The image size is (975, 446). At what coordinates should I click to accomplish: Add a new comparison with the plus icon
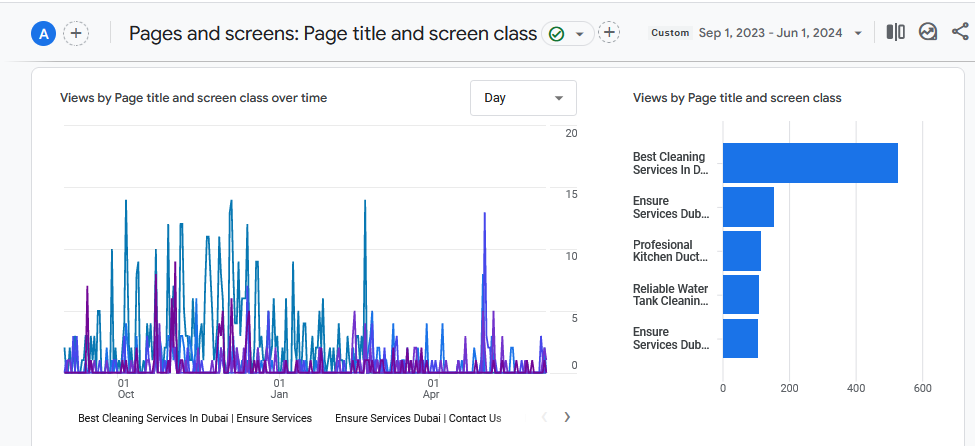[76, 34]
